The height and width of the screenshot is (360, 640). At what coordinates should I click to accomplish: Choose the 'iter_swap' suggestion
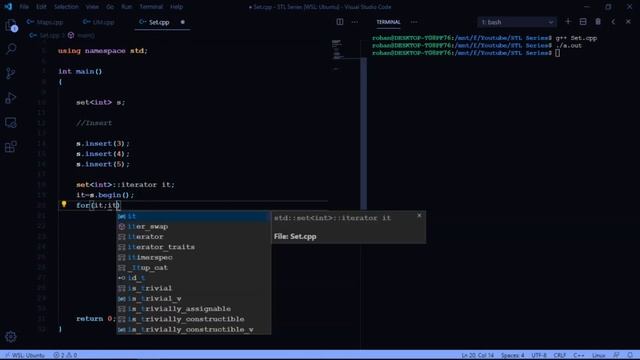tap(193, 226)
